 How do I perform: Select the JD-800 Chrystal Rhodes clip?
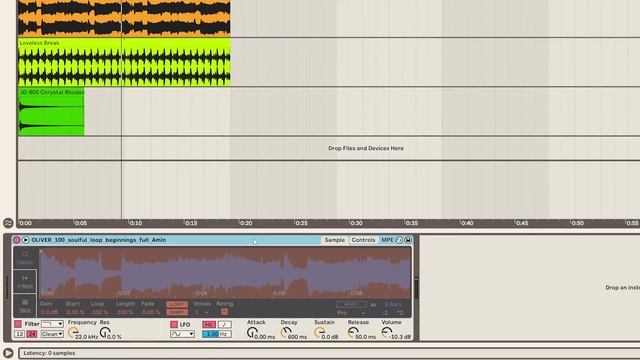coord(51,111)
